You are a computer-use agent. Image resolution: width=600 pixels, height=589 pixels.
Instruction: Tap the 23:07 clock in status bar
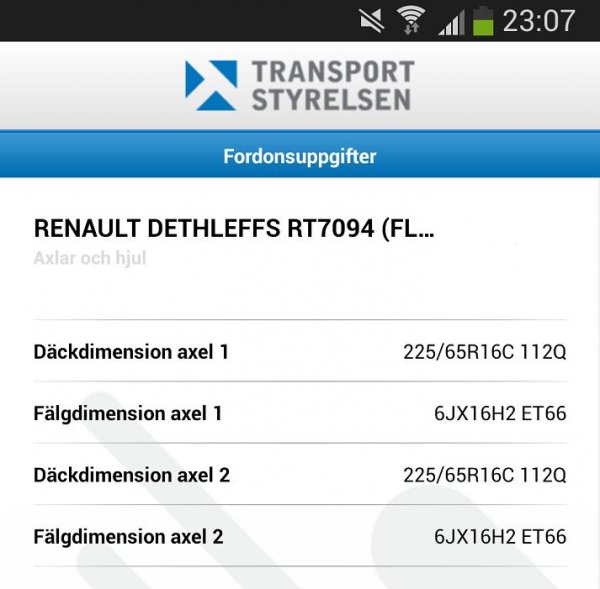pos(539,20)
